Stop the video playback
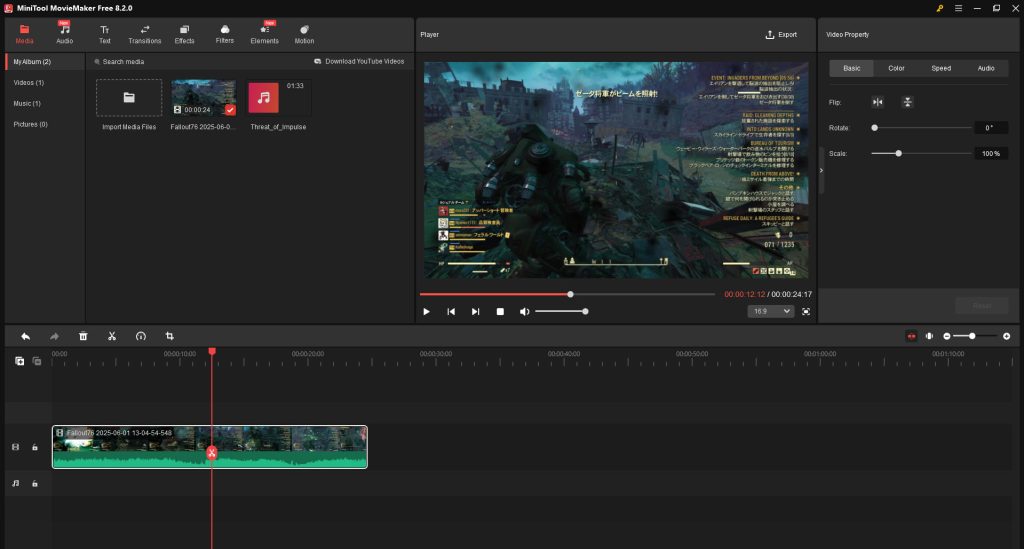Image resolution: width=1024 pixels, height=549 pixels. tap(500, 312)
